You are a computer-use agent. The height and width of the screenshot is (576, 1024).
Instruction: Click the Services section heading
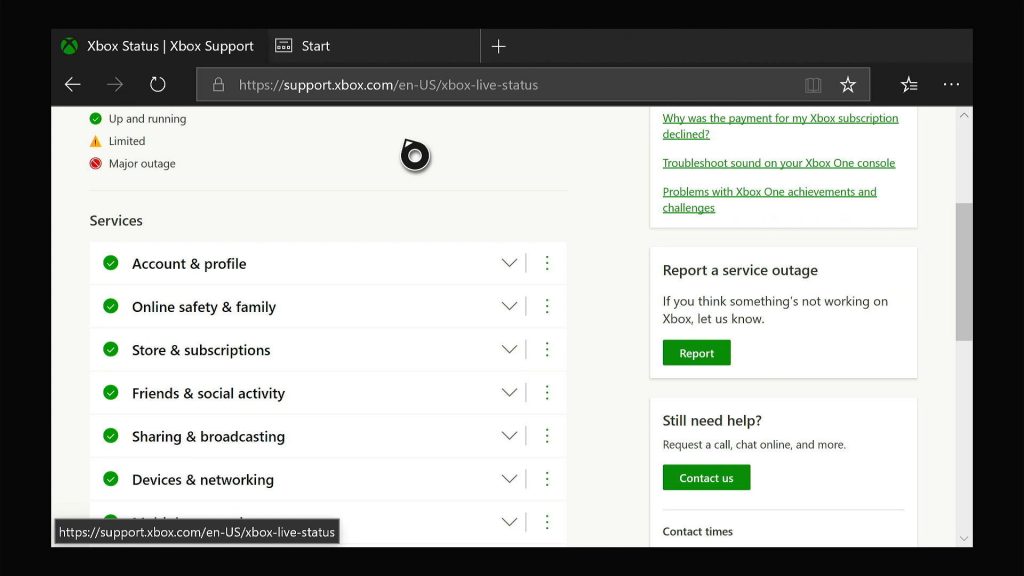tap(116, 221)
